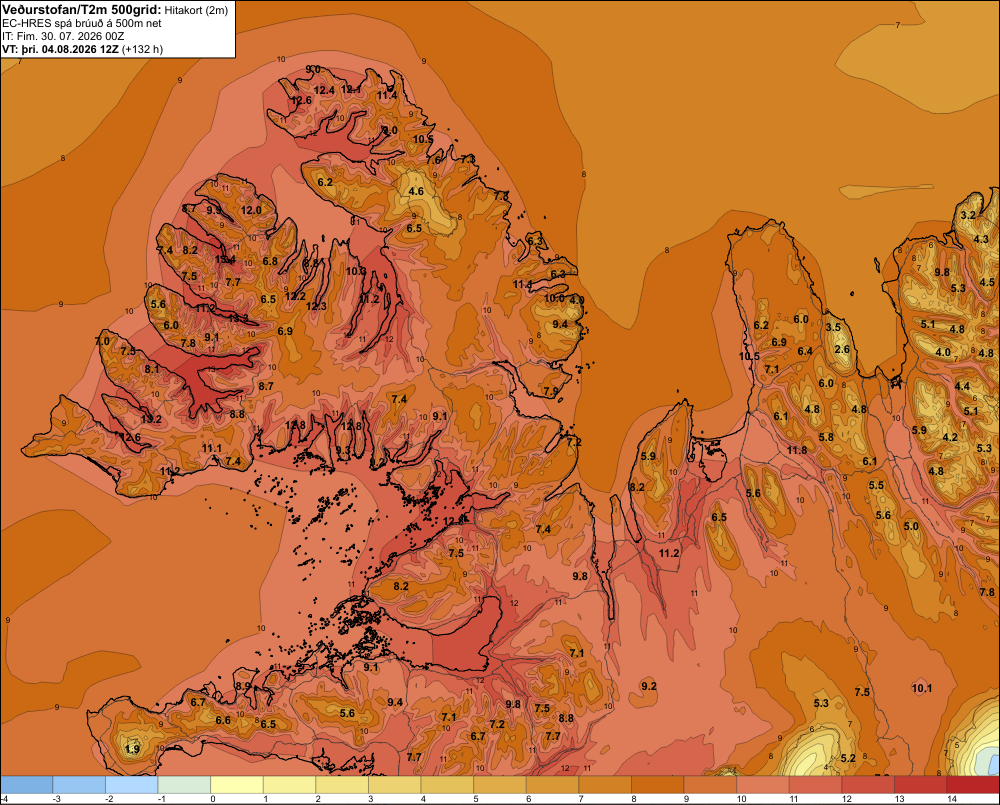Screen dimensions: 1000x805
Task: Click the 2.6 temperature label in the north
Action: [842, 349]
